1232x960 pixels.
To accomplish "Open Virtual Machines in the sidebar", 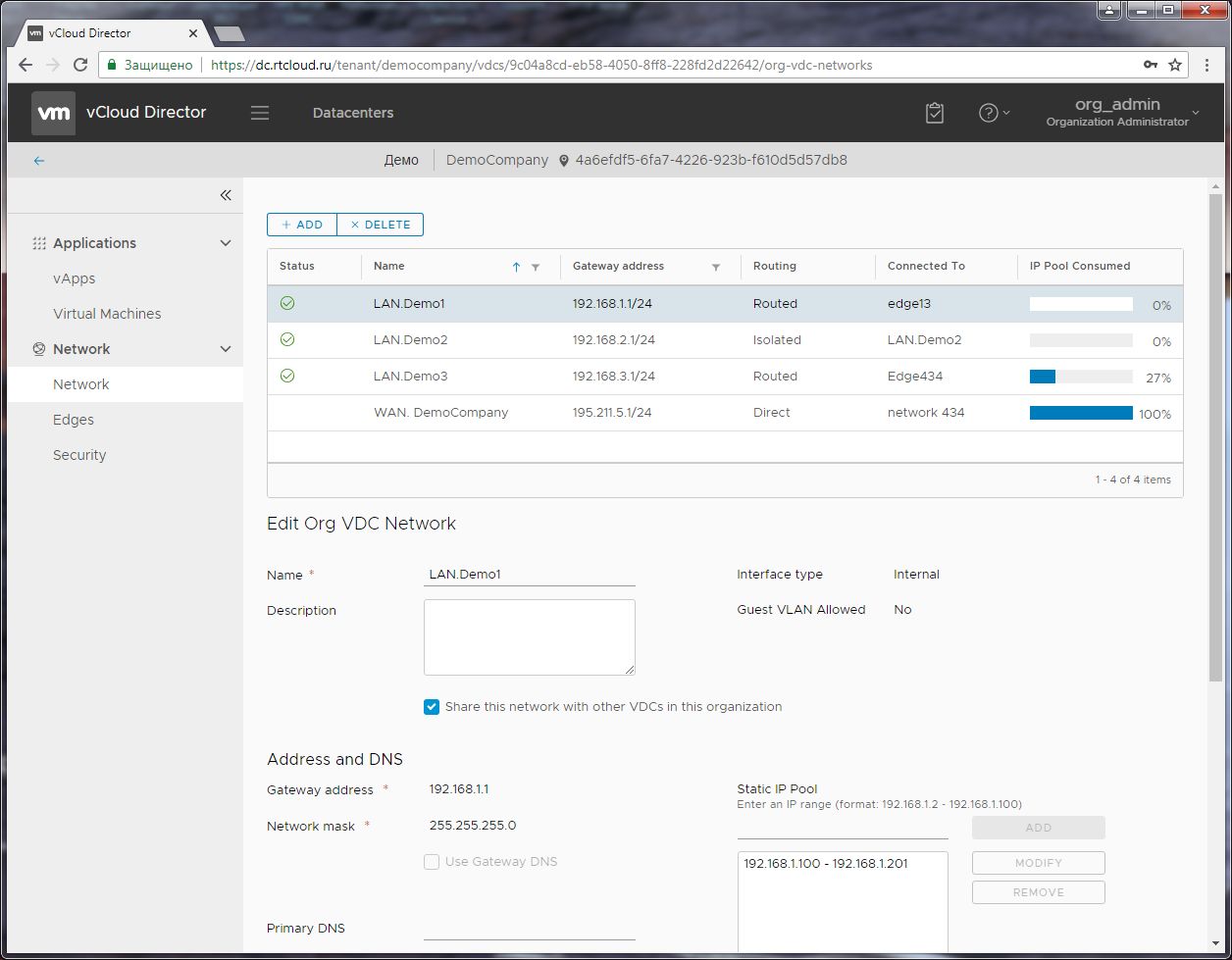I will [x=107, y=314].
